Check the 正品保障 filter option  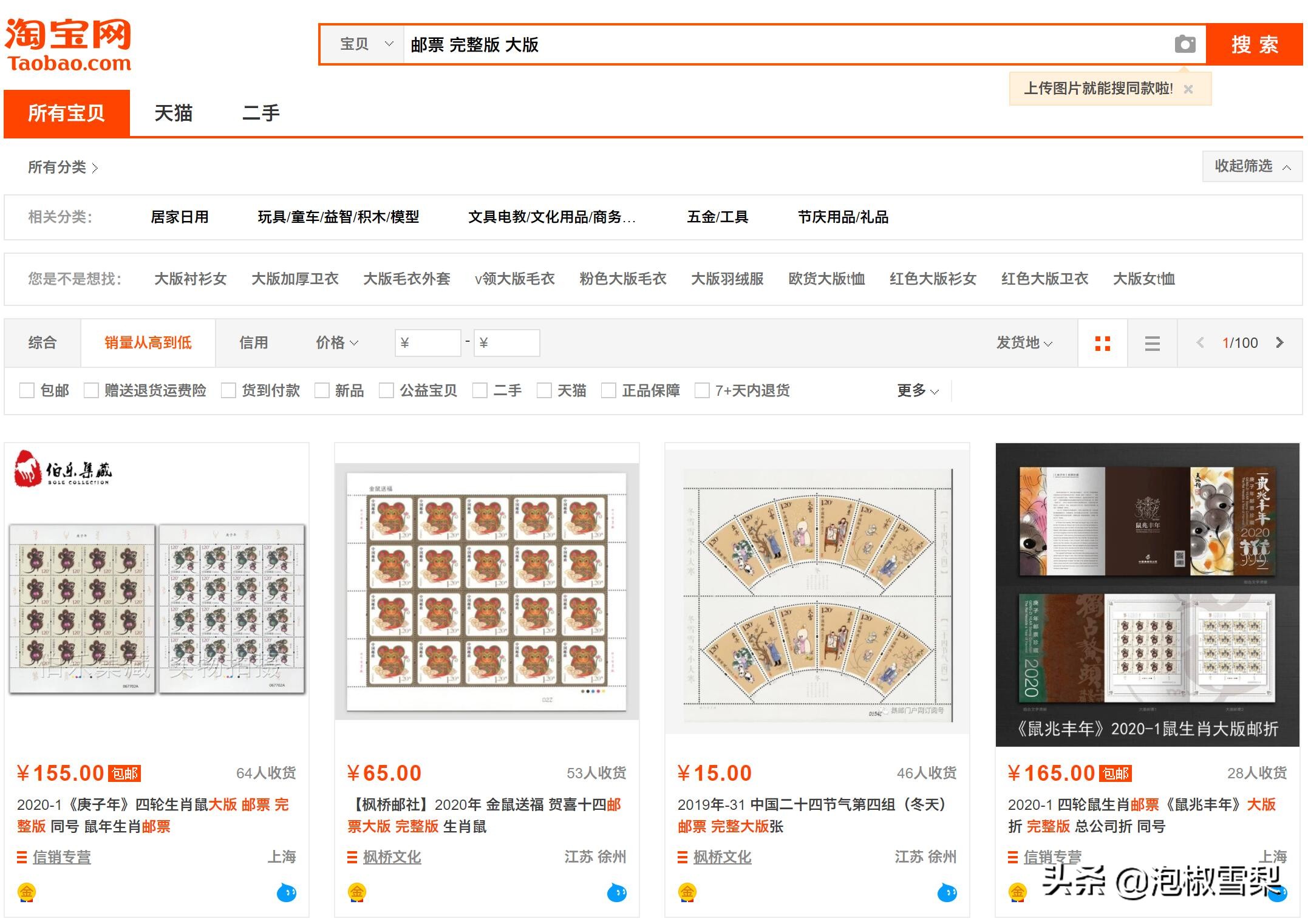click(608, 390)
